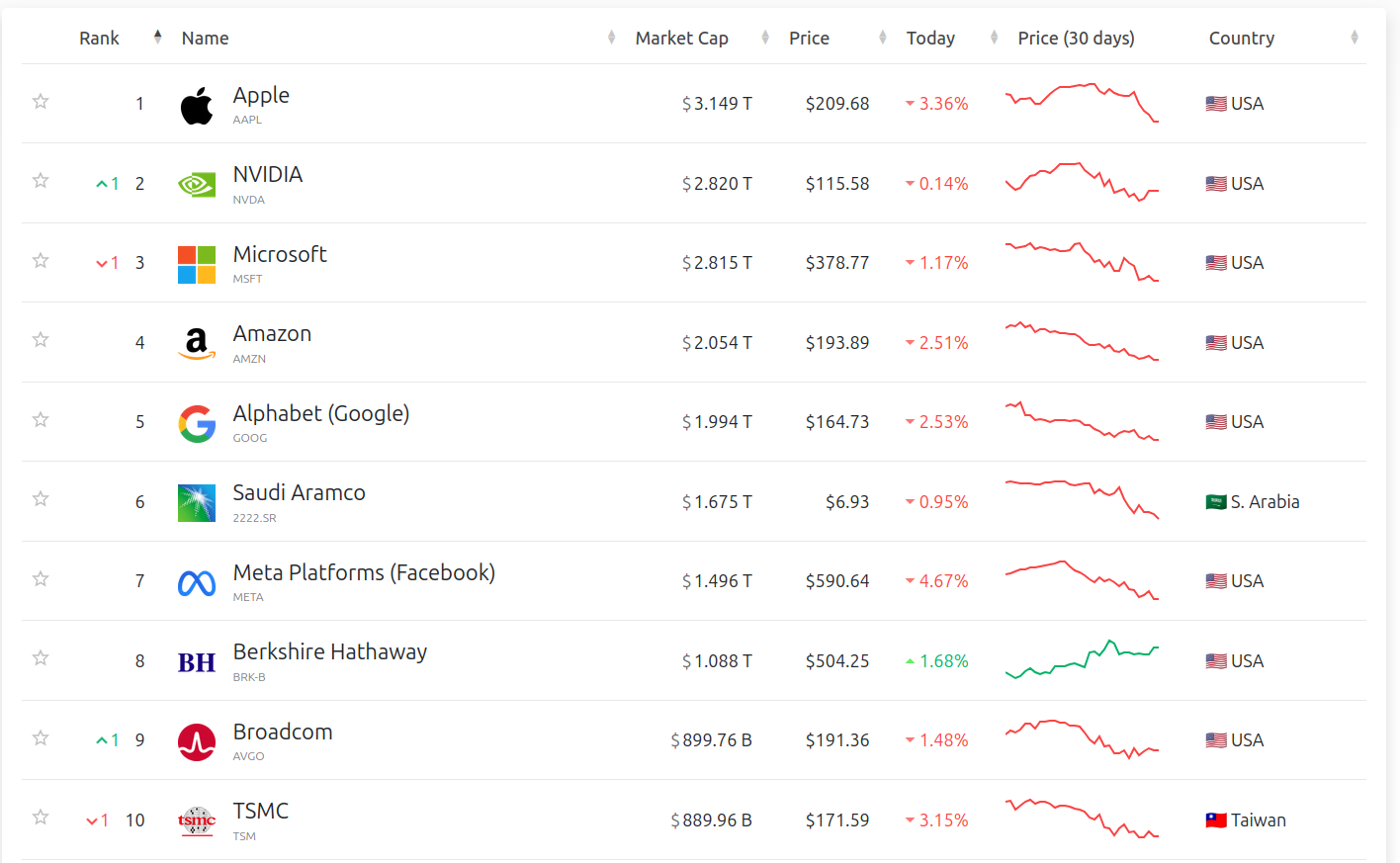Sort table by Rank column arrows
Image resolution: width=1400 pixels, height=863 pixels.
point(157,38)
